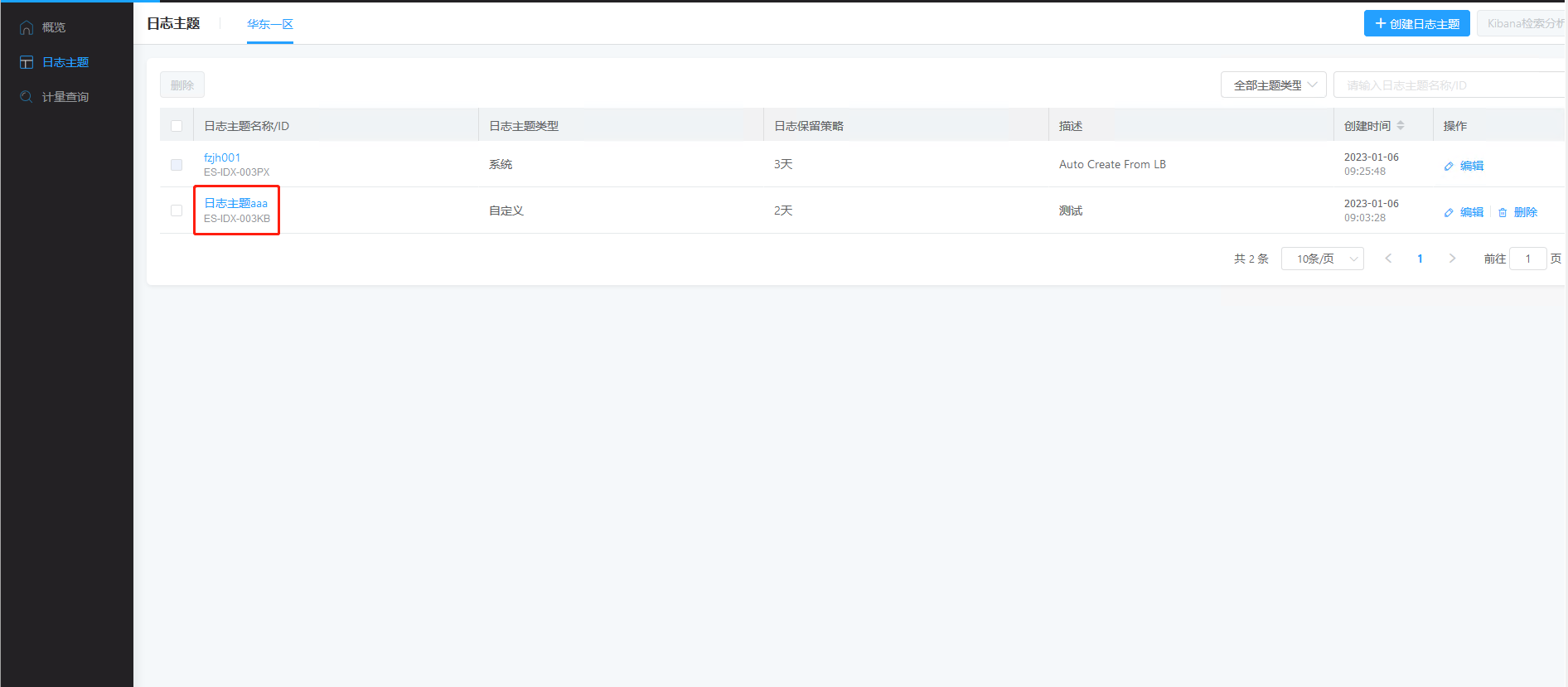Toggle the select-all checkbox in table header
The image size is (1568, 687).
[x=177, y=126]
